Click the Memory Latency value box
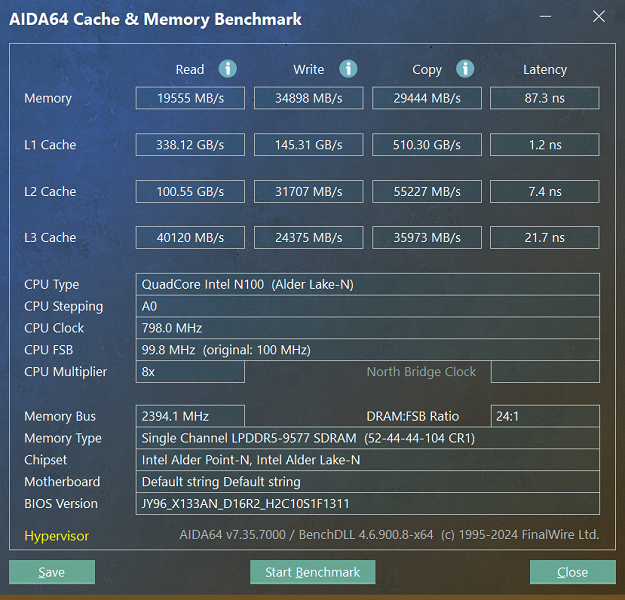The width and height of the screenshot is (625, 600). [544, 98]
